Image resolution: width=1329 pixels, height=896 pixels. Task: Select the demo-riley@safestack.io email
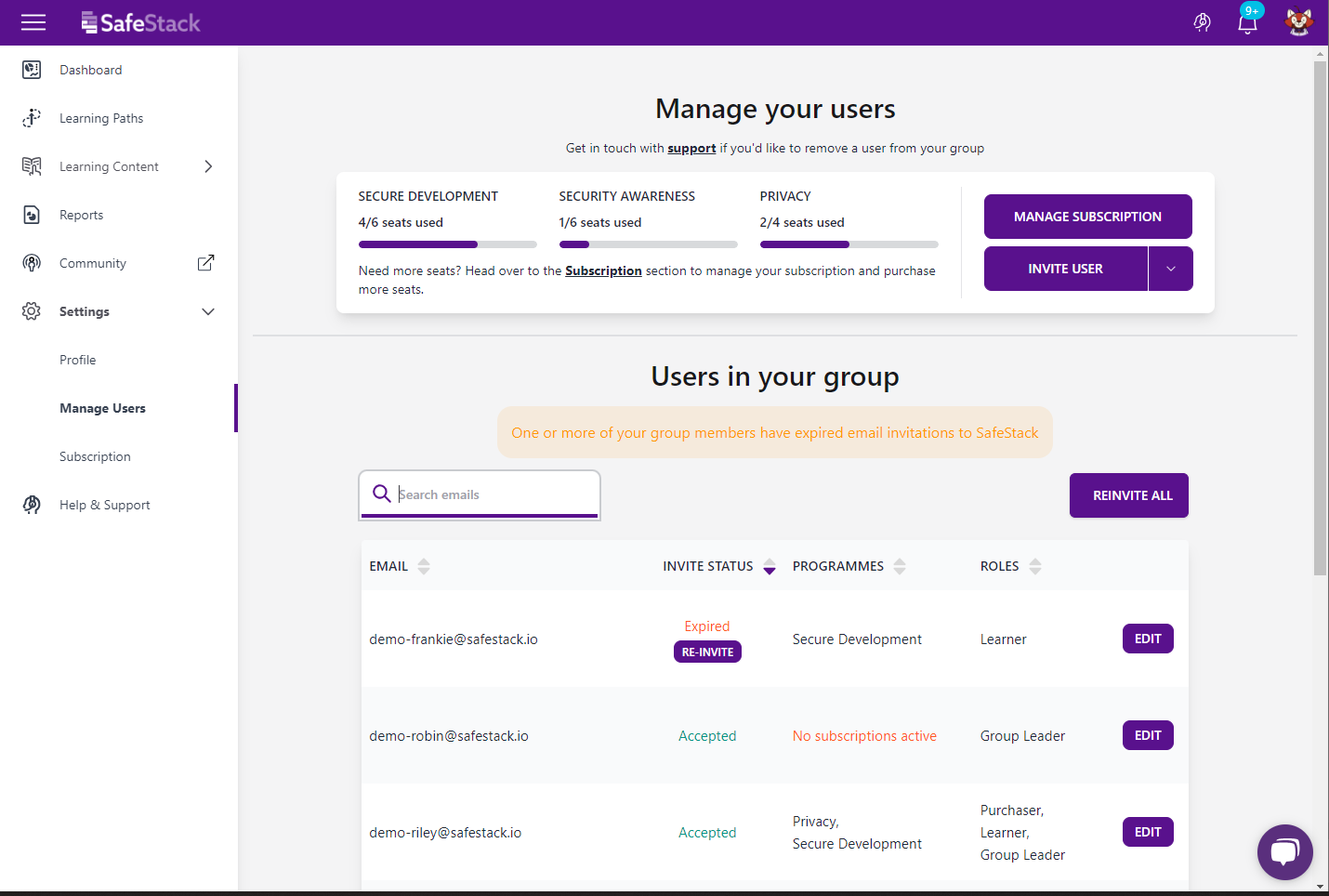pyautogui.click(x=445, y=833)
